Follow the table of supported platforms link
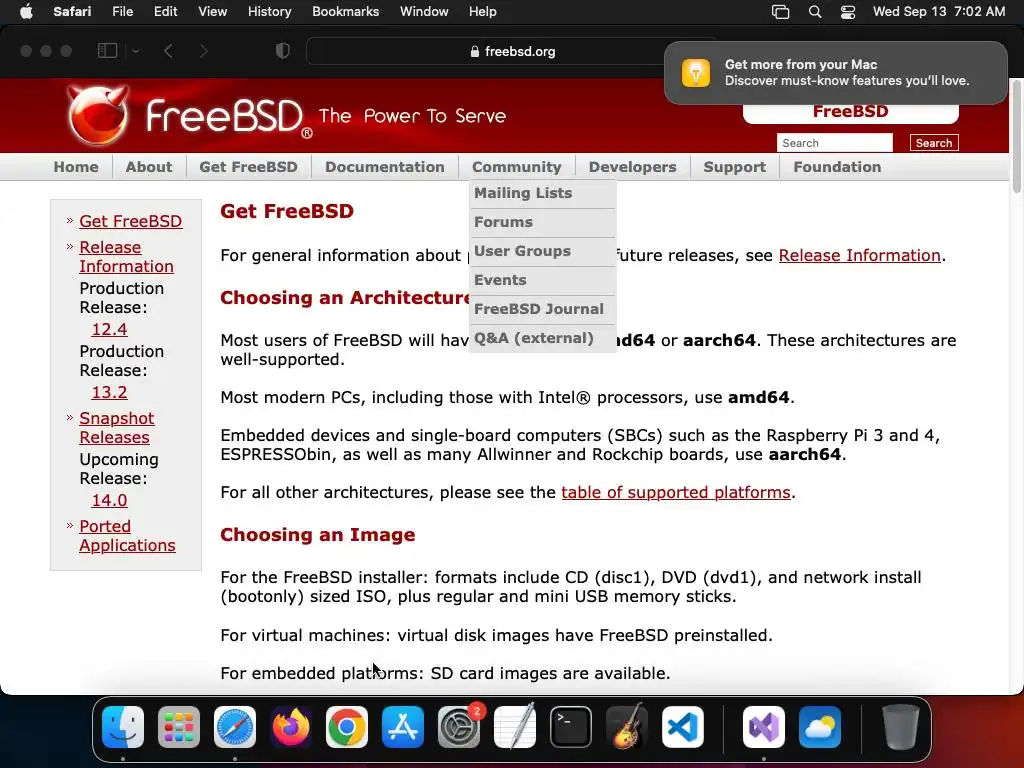Image resolution: width=1024 pixels, height=768 pixels. pyautogui.click(x=676, y=492)
